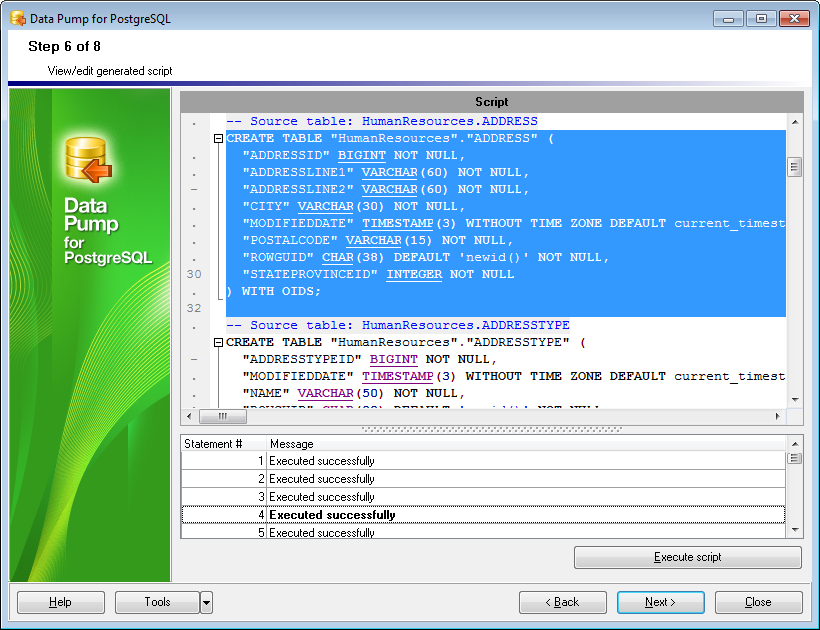Minimize the Data Pump window
Viewport: 820px width, 630px height.
click(x=728, y=19)
